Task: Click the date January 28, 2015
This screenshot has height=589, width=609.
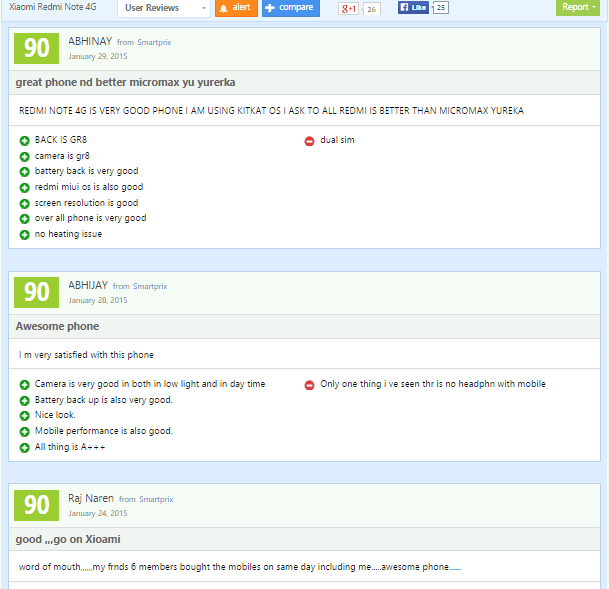Action: click(98, 301)
